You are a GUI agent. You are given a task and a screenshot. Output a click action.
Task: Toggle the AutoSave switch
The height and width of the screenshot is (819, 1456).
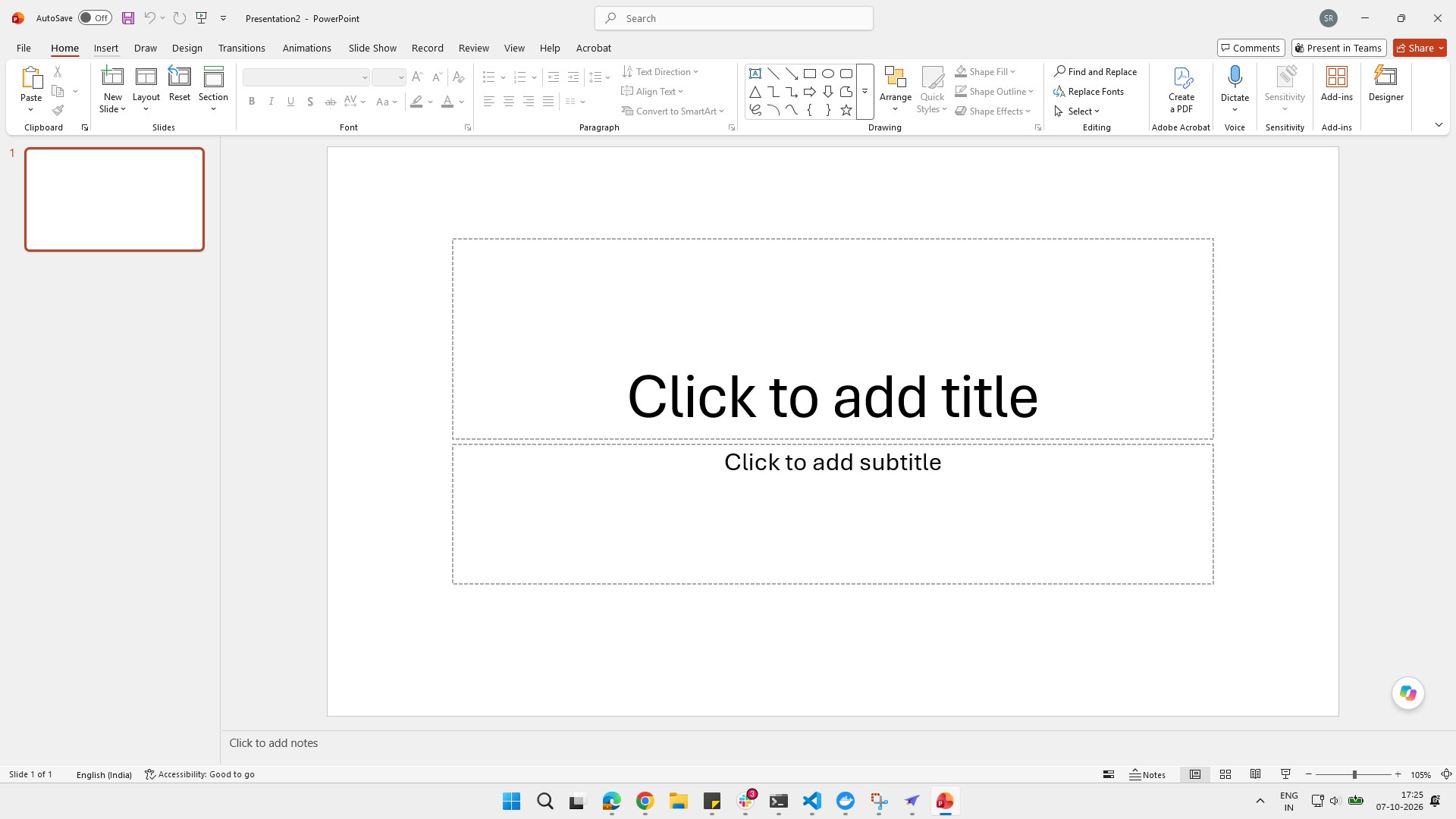[95, 18]
